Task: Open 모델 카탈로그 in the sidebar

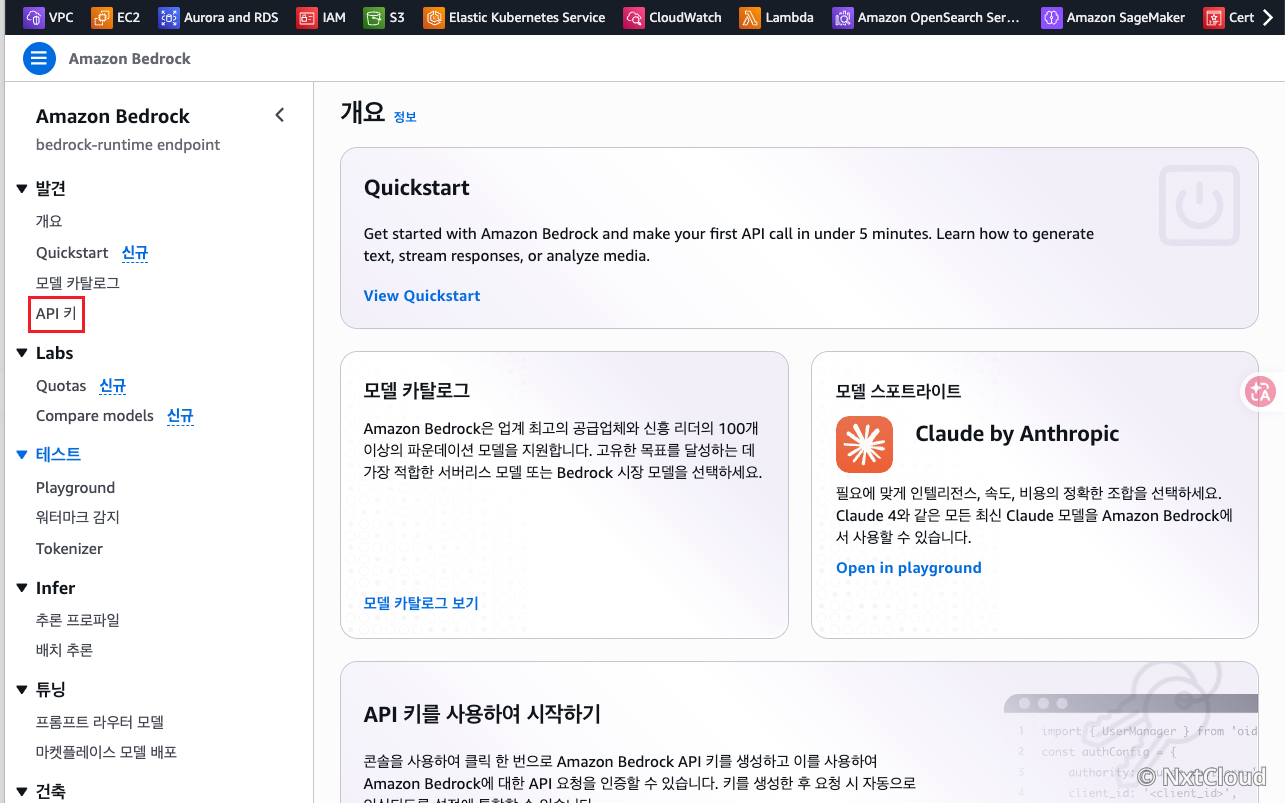Action: [78, 283]
